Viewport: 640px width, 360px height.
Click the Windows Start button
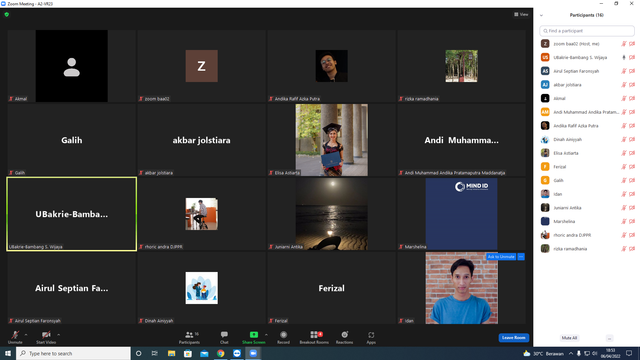point(8,353)
